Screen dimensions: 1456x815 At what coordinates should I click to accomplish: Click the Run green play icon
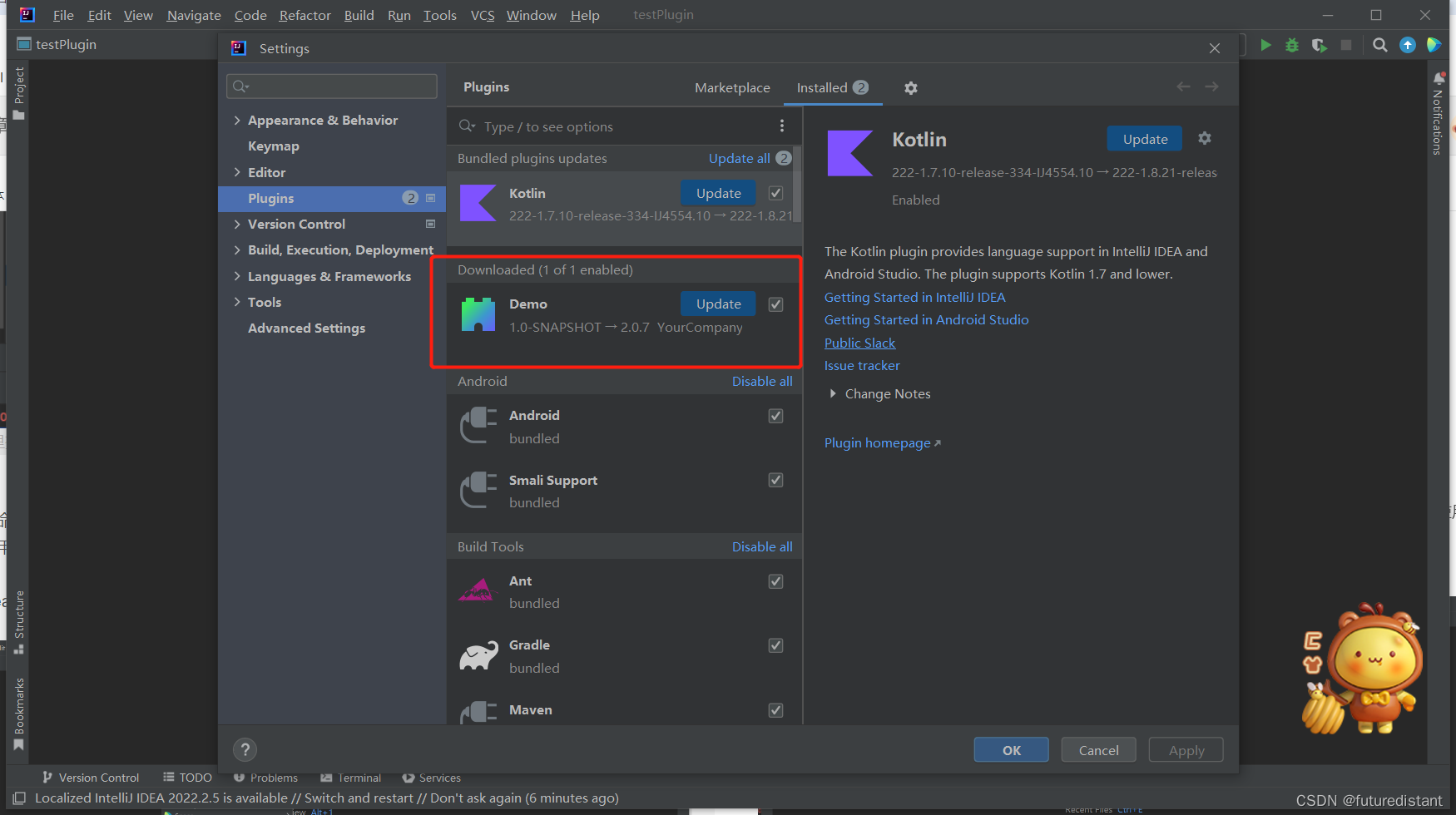[x=1265, y=45]
